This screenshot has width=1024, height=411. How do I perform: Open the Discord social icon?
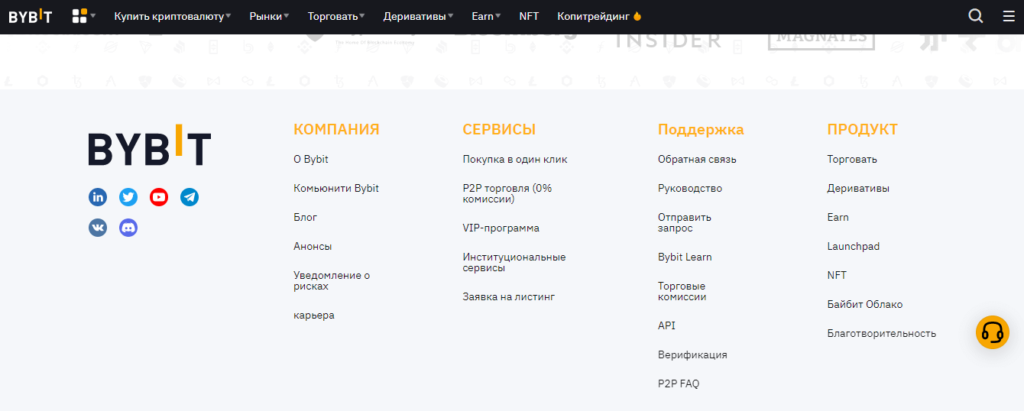click(128, 228)
